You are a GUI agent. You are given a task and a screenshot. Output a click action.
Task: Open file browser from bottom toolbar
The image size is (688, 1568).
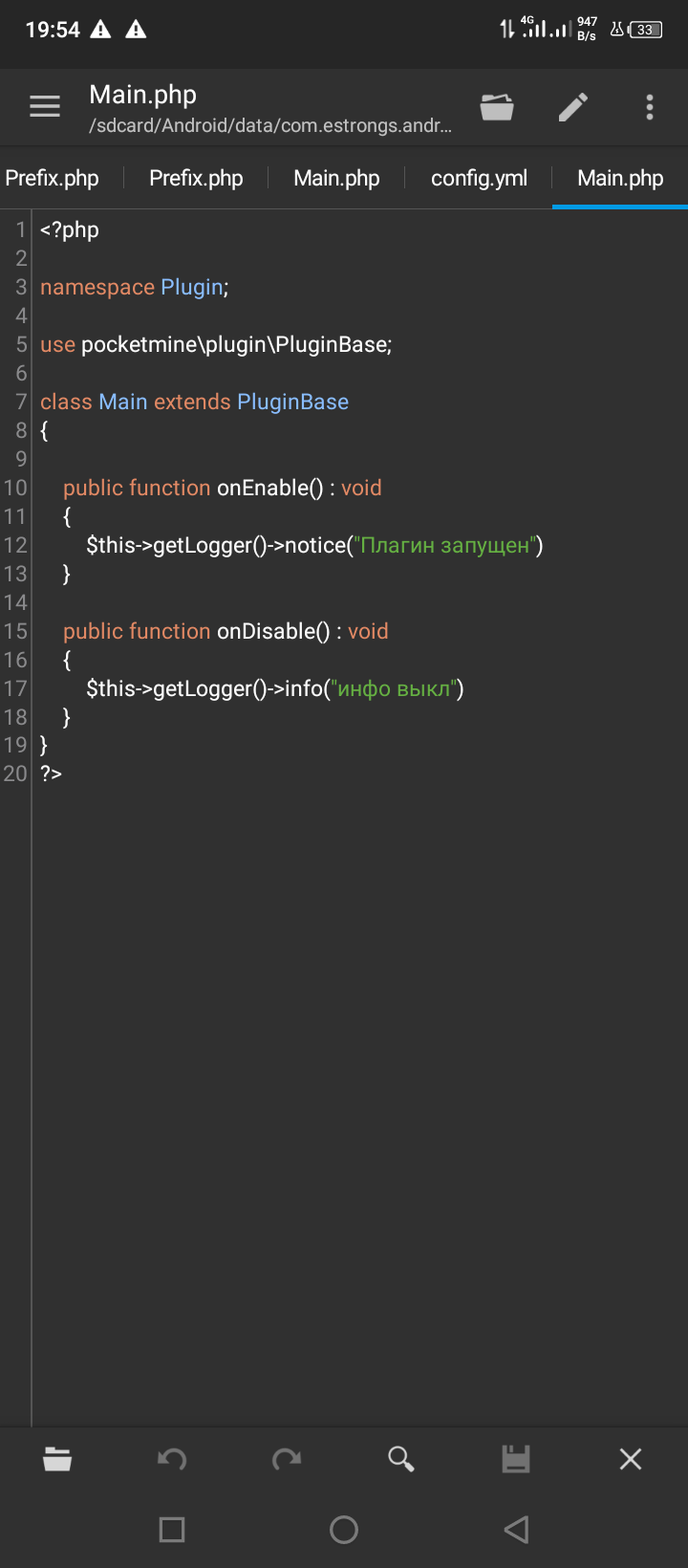[57, 1459]
